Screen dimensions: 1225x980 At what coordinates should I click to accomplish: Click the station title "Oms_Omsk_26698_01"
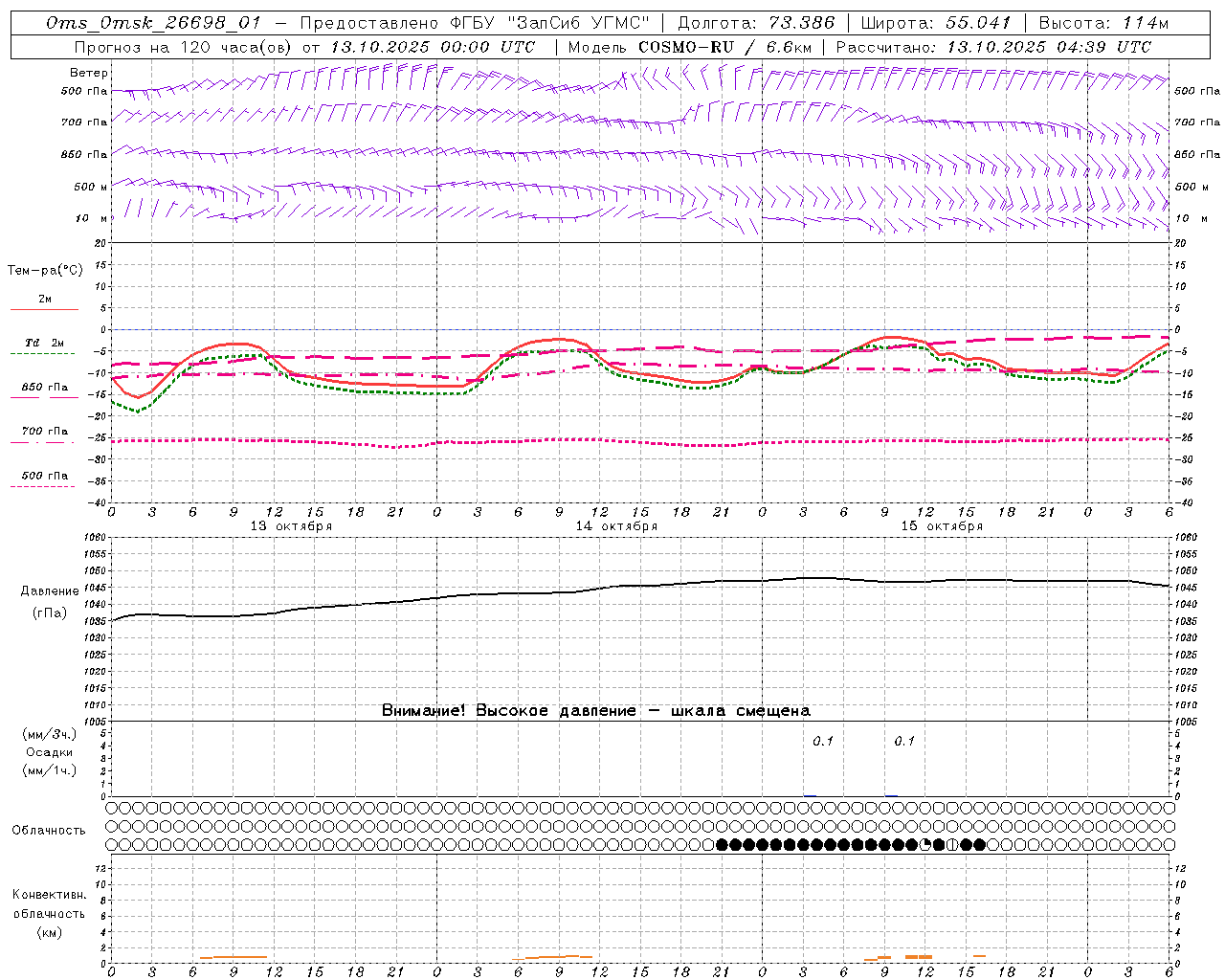pyautogui.click(x=152, y=23)
